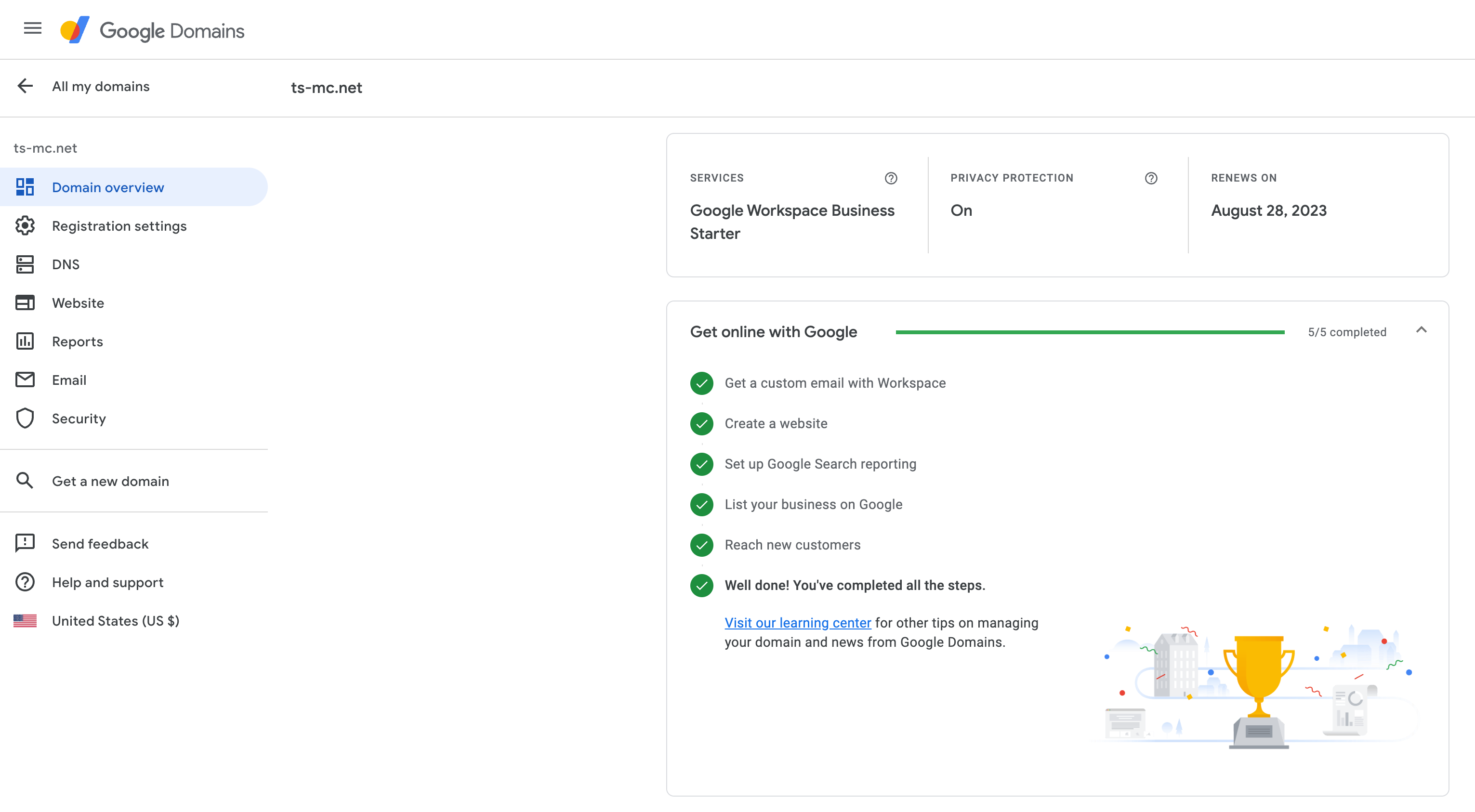Open the Website menu item
The width and height of the screenshot is (1475, 812).
(78, 303)
